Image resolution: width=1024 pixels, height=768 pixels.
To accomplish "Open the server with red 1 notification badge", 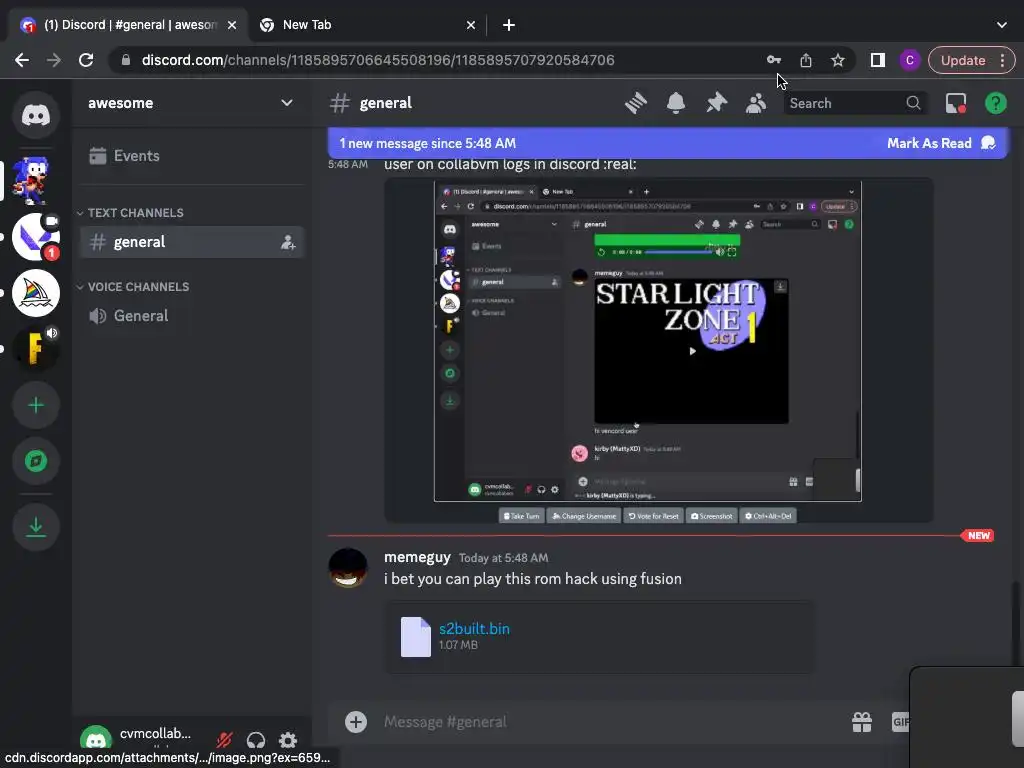I will pos(36,237).
